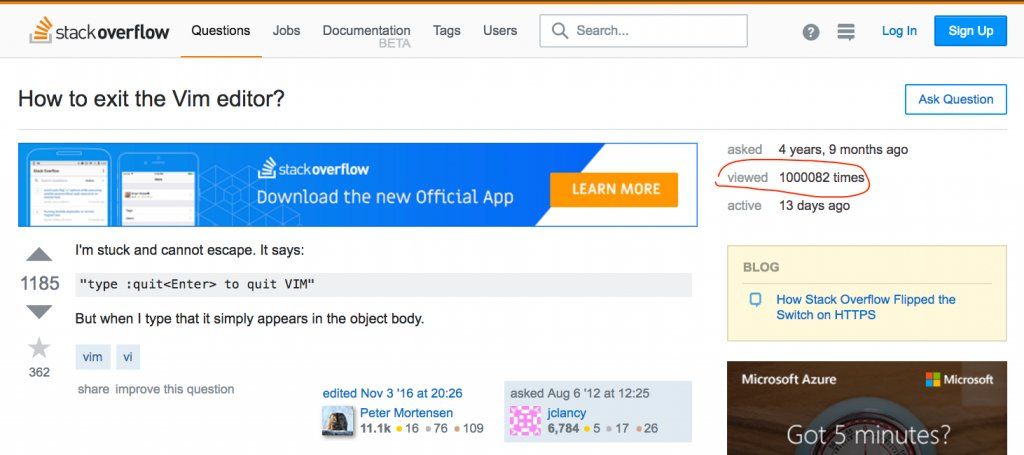Select the vim tag
This screenshot has height=455, width=1024.
(x=93, y=357)
